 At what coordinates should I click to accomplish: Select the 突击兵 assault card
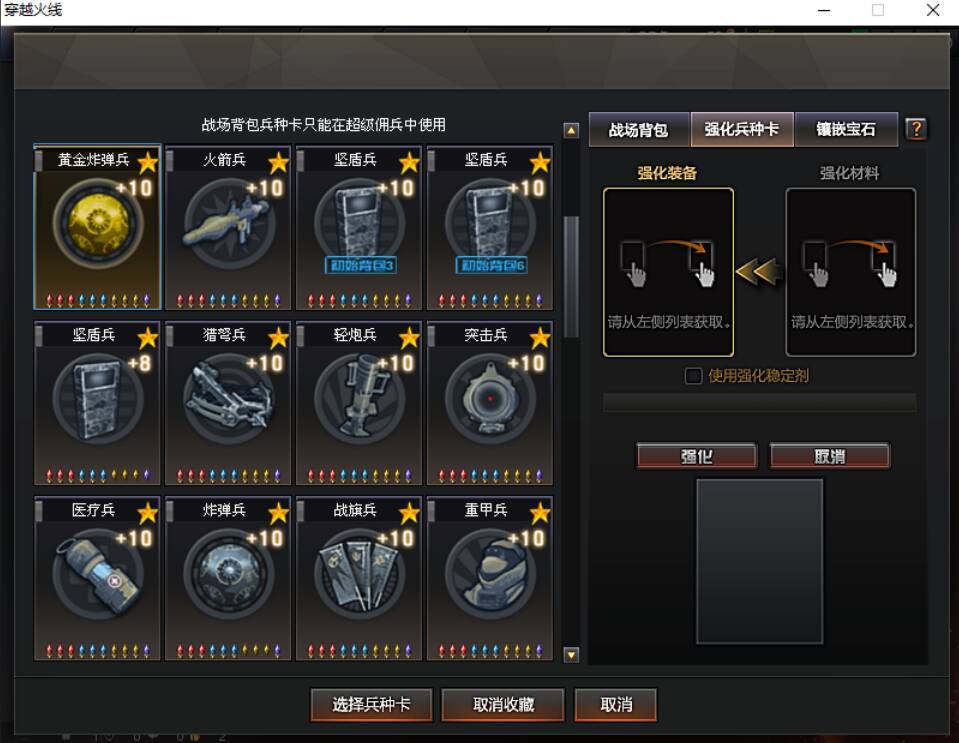click(490, 403)
